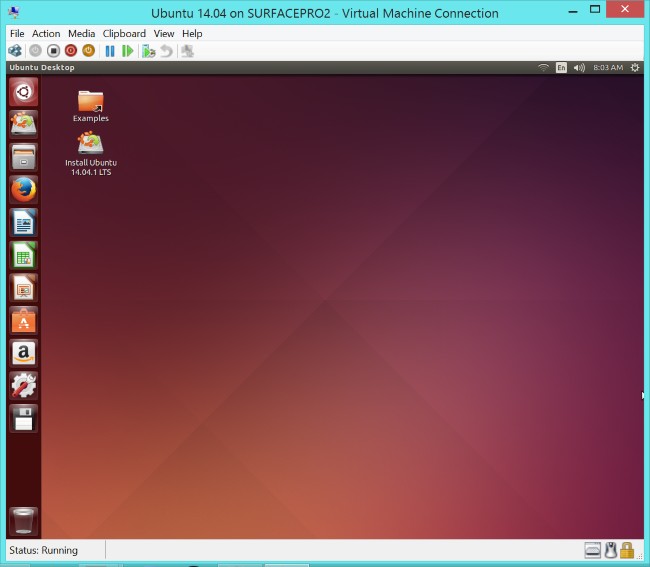Click the Turn Off VM stop button
This screenshot has height=567, width=650.
tap(53, 51)
